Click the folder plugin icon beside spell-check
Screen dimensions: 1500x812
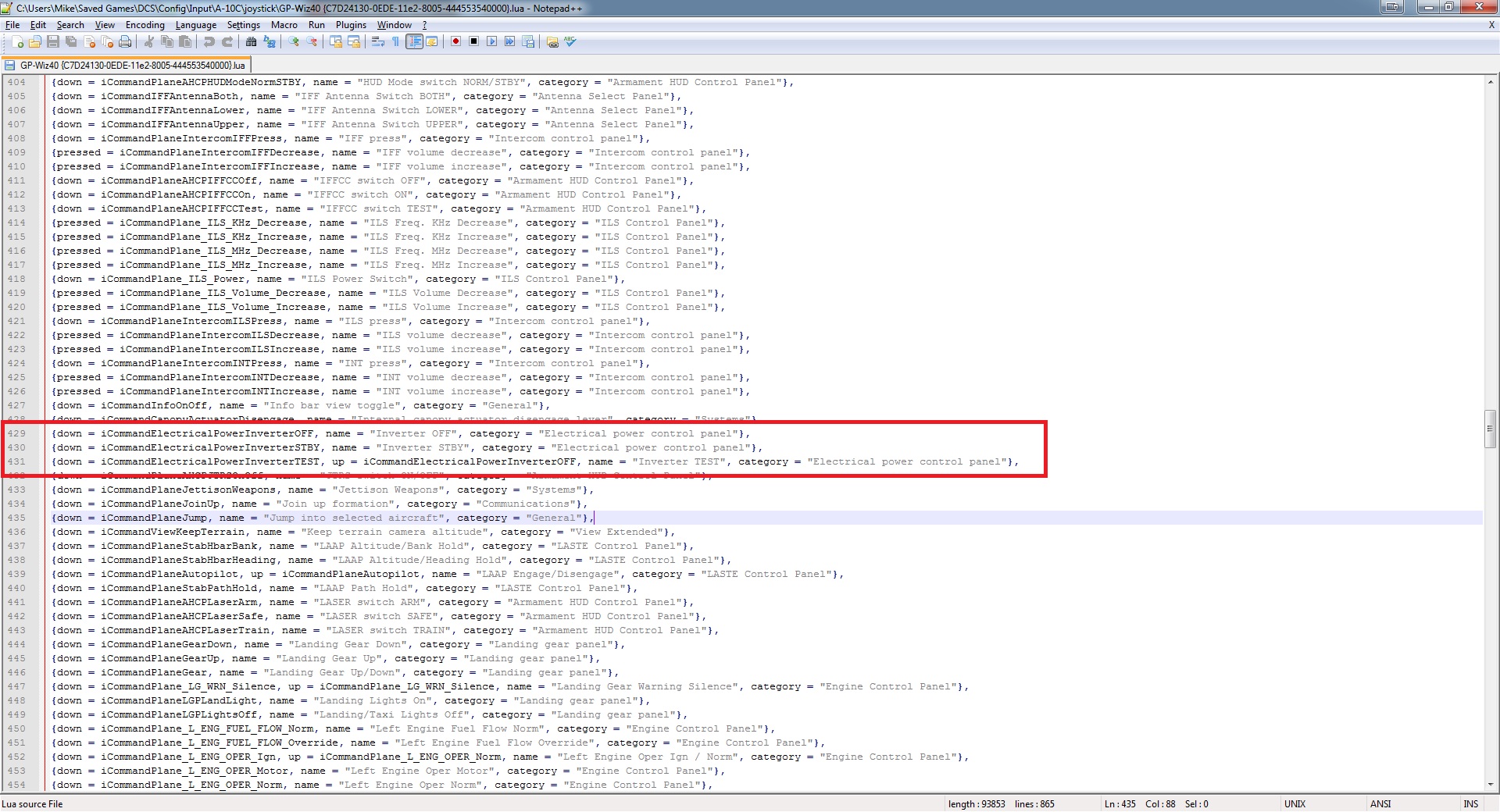click(552, 41)
